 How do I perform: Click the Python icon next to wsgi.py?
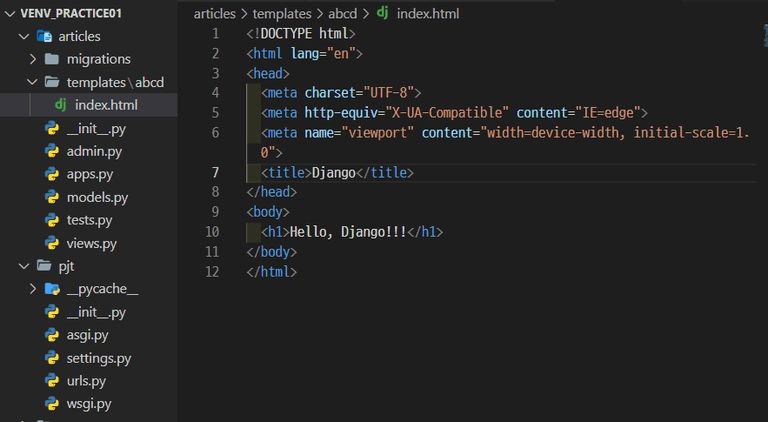pos(52,404)
